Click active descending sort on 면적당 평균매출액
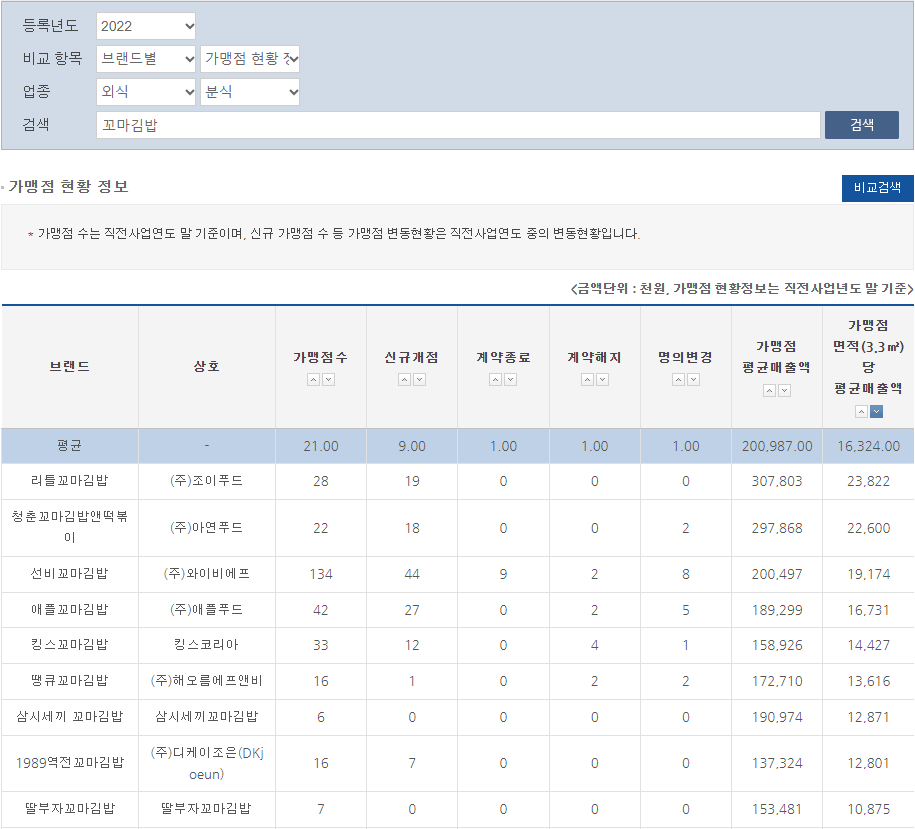Screen dimensions: 915x829 (x=876, y=412)
